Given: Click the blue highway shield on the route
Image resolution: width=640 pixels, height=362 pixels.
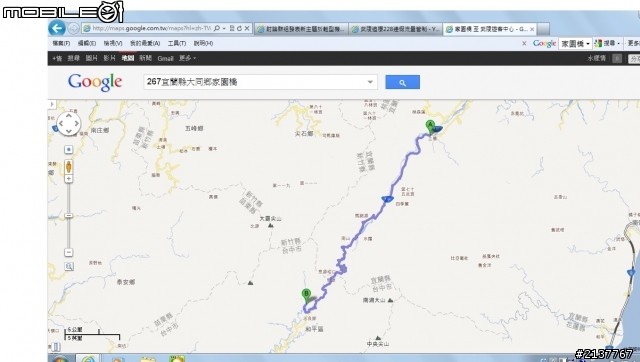Looking at the screenshot, I should (x=387, y=199).
